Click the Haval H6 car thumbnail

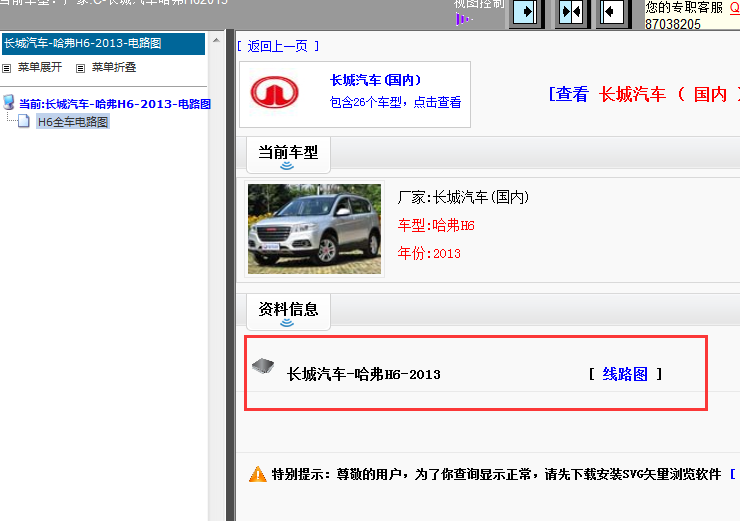coord(314,229)
